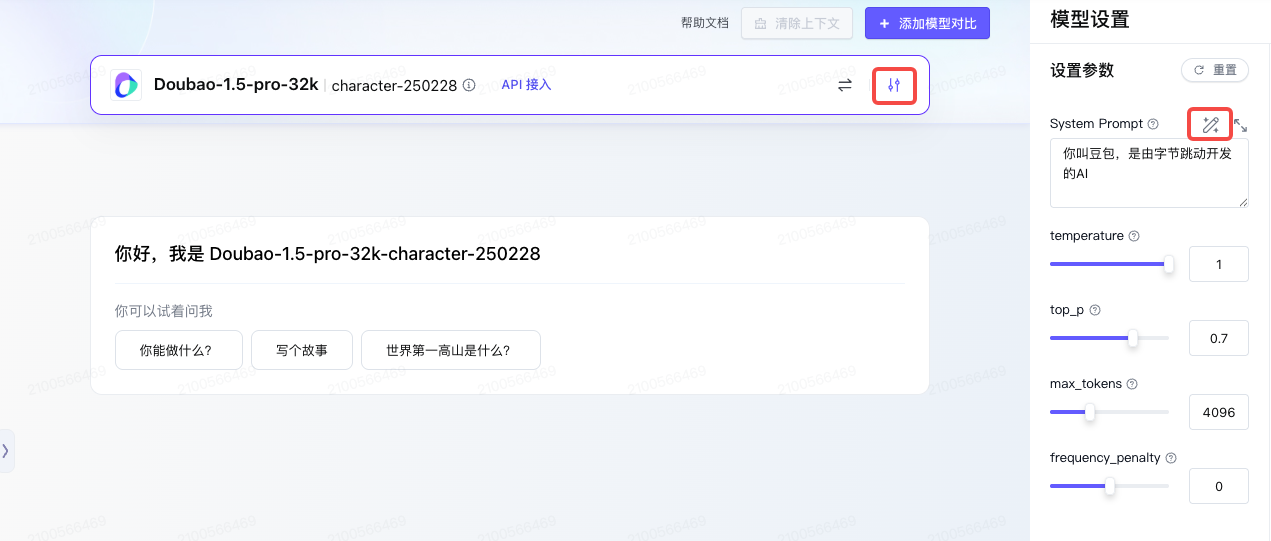Viewport: 1271px width, 541px height.
Task: Click help icon next to frequency_penalty
Action: click(1170, 458)
